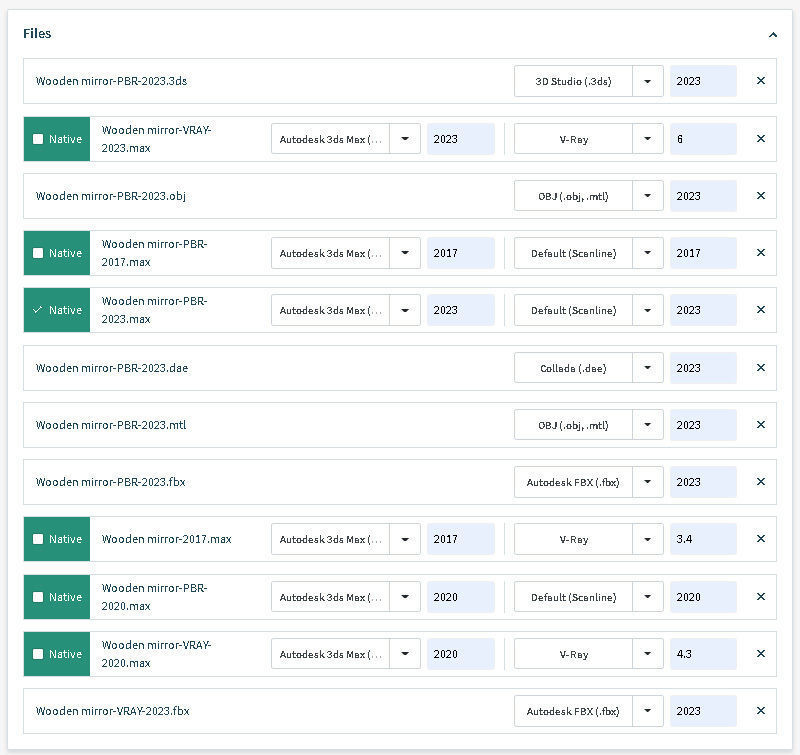Enable Native checkbox for Wooden mirror-2017.max
800x755 pixels.
pos(38,539)
